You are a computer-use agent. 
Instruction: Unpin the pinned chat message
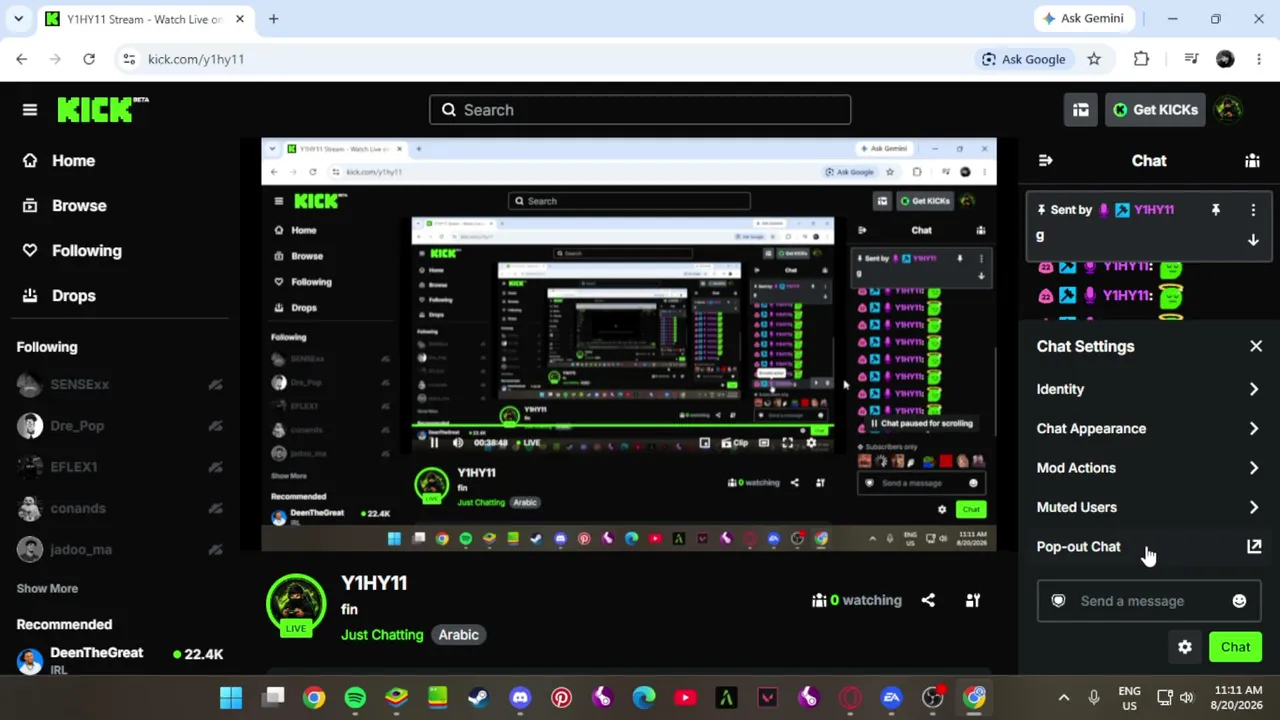[1216, 210]
